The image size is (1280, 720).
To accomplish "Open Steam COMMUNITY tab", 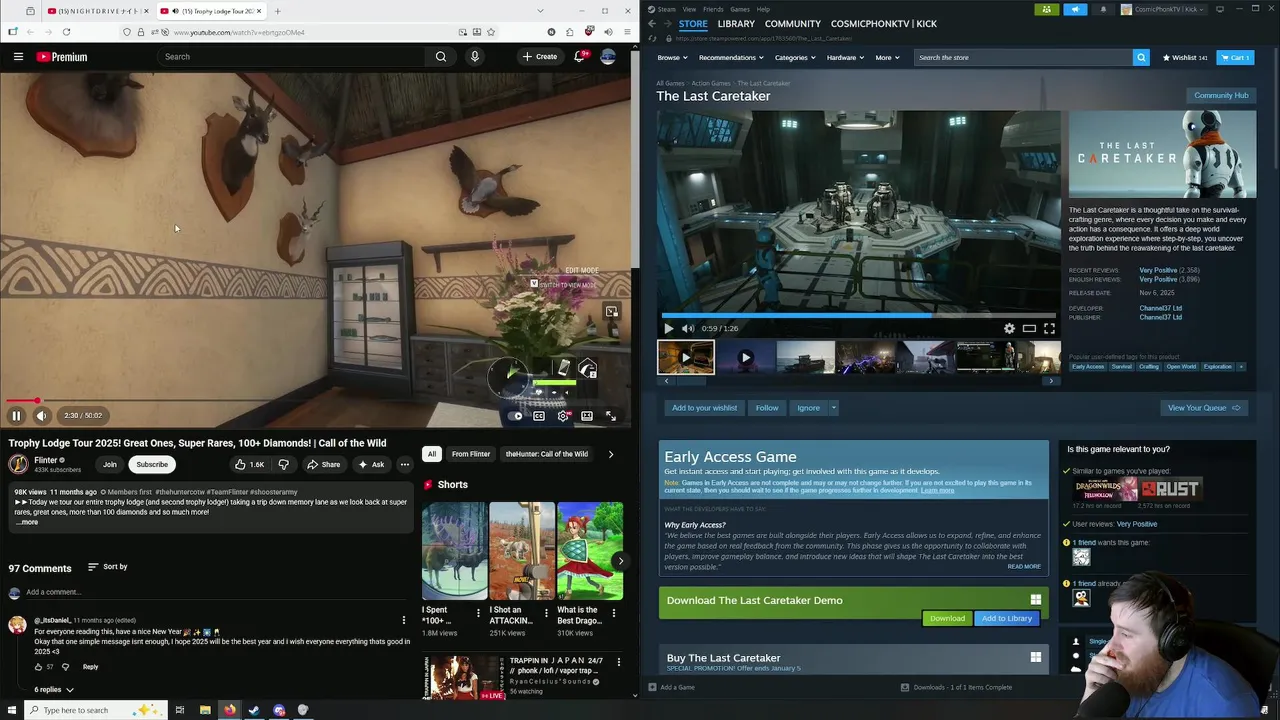I will pos(793,24).
